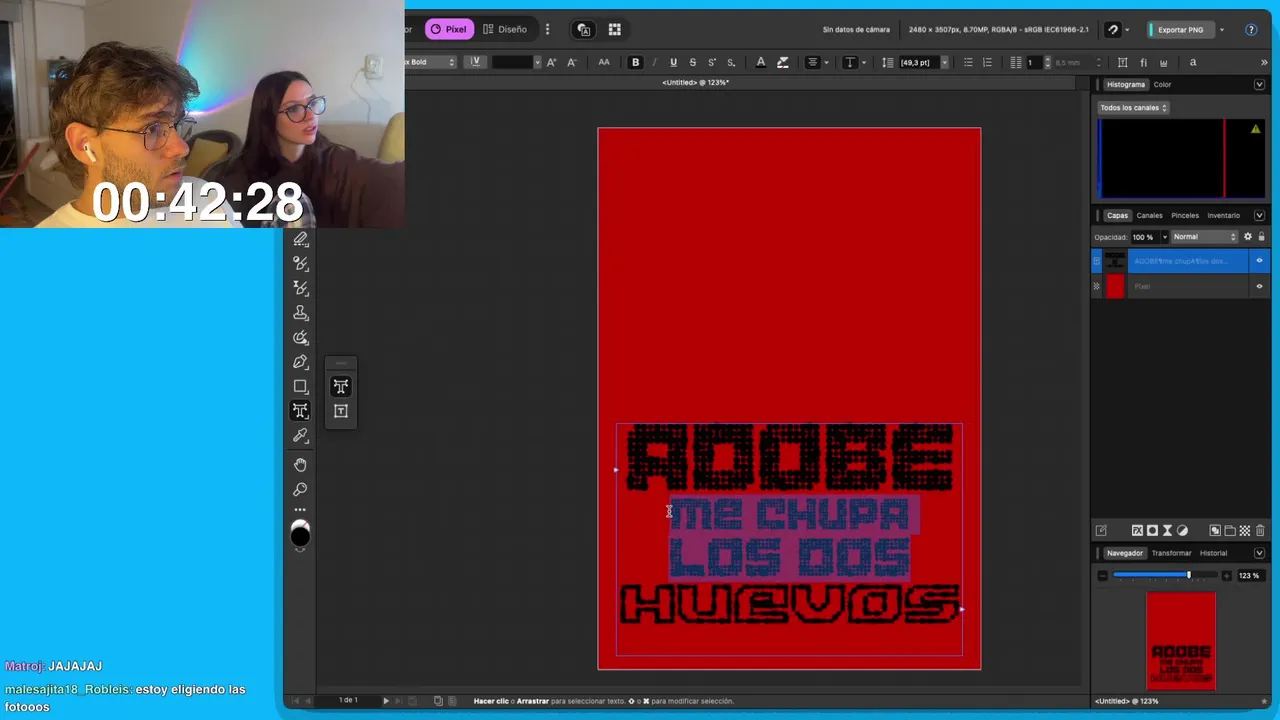Viewport: 1280px width, 720px height.
Task: Switch to the Pinceles tab
Action: click(1185, 216)
